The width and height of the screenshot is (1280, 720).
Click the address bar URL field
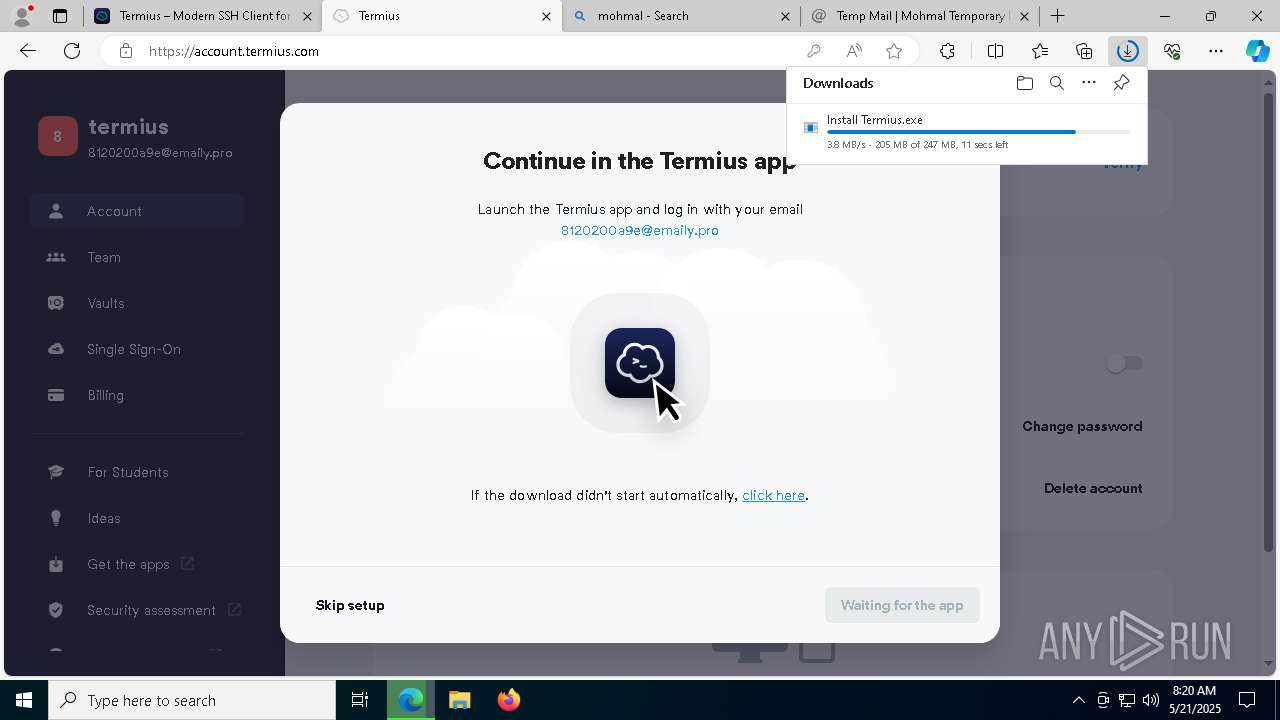pyautogui.click(x=470, y=51)
